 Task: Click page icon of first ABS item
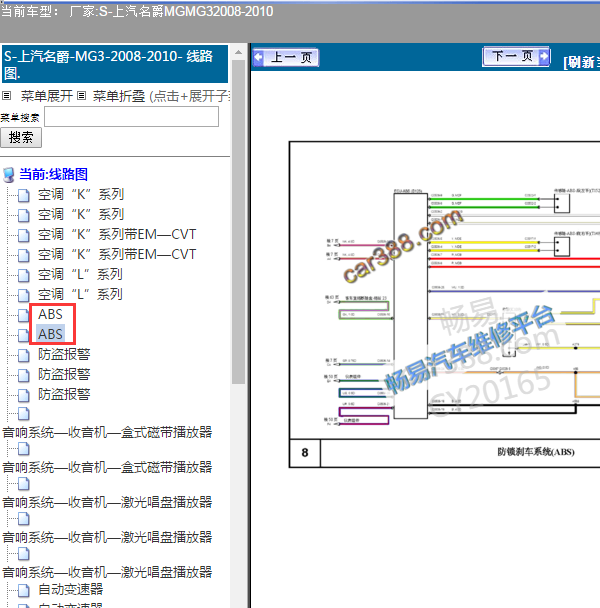pyautogui.click(x=24, y=316)
